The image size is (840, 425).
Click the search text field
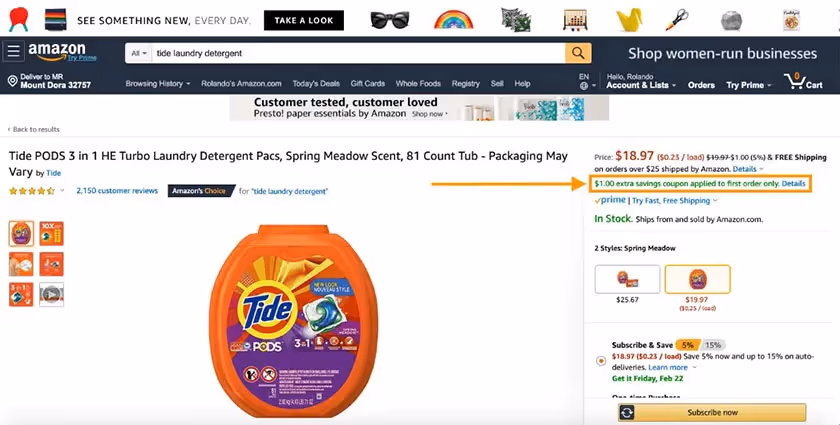coord(358,53)
